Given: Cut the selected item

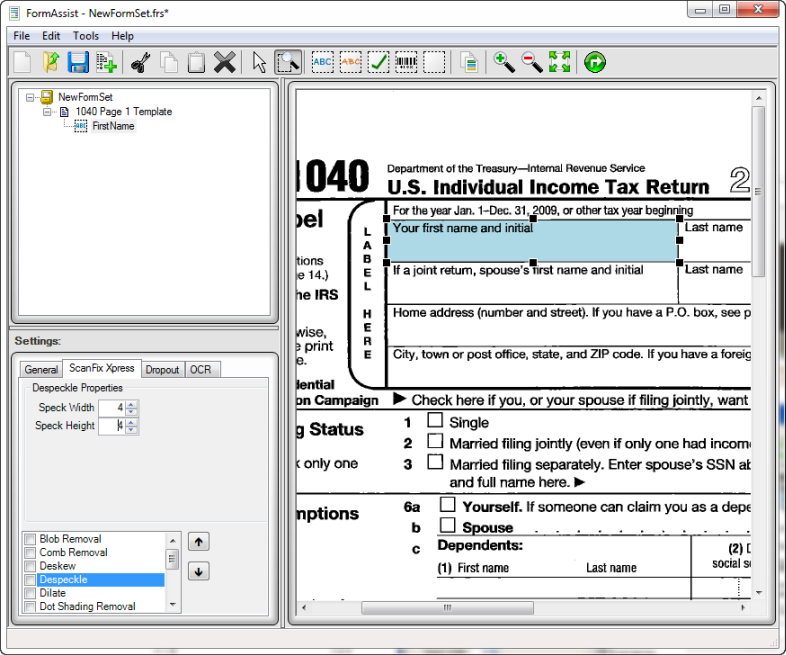Looking at the screenshot, I should pyautogui.click(x=141, y=63).
